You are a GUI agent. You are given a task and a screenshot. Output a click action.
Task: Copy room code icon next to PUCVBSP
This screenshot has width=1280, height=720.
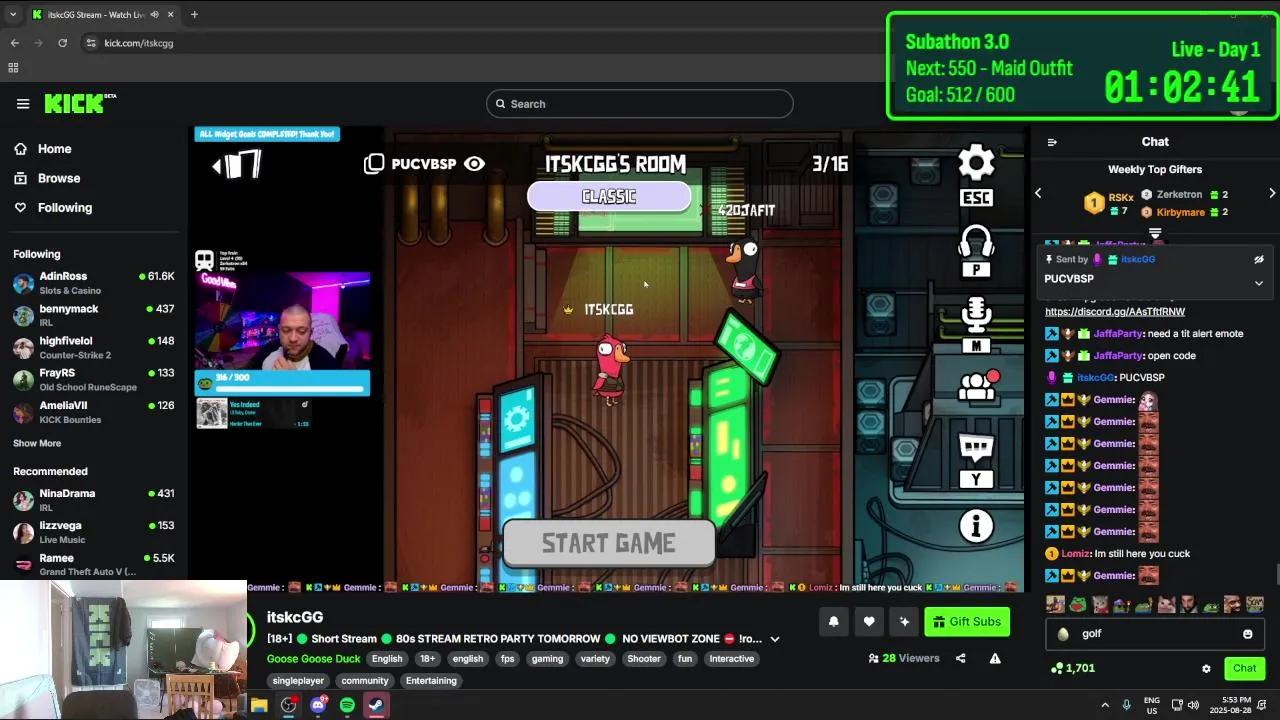(374, 164)
